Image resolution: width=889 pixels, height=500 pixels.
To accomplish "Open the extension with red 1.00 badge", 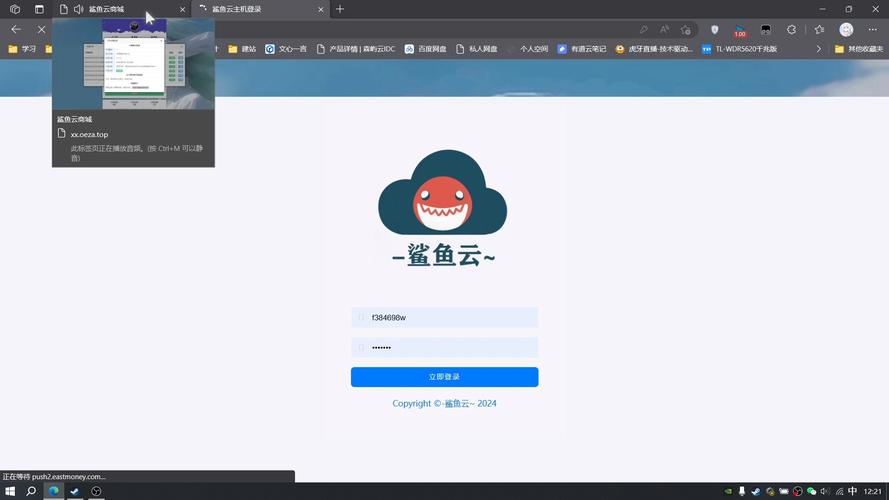I will 740,31.
